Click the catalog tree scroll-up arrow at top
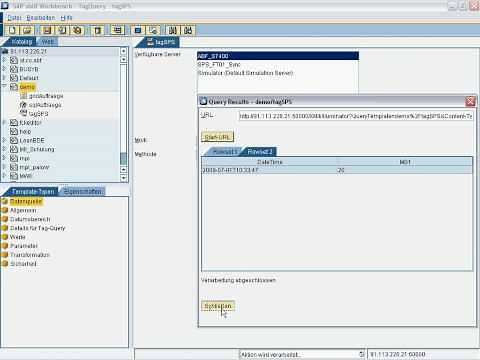480x360 pixels. point(123,51)
